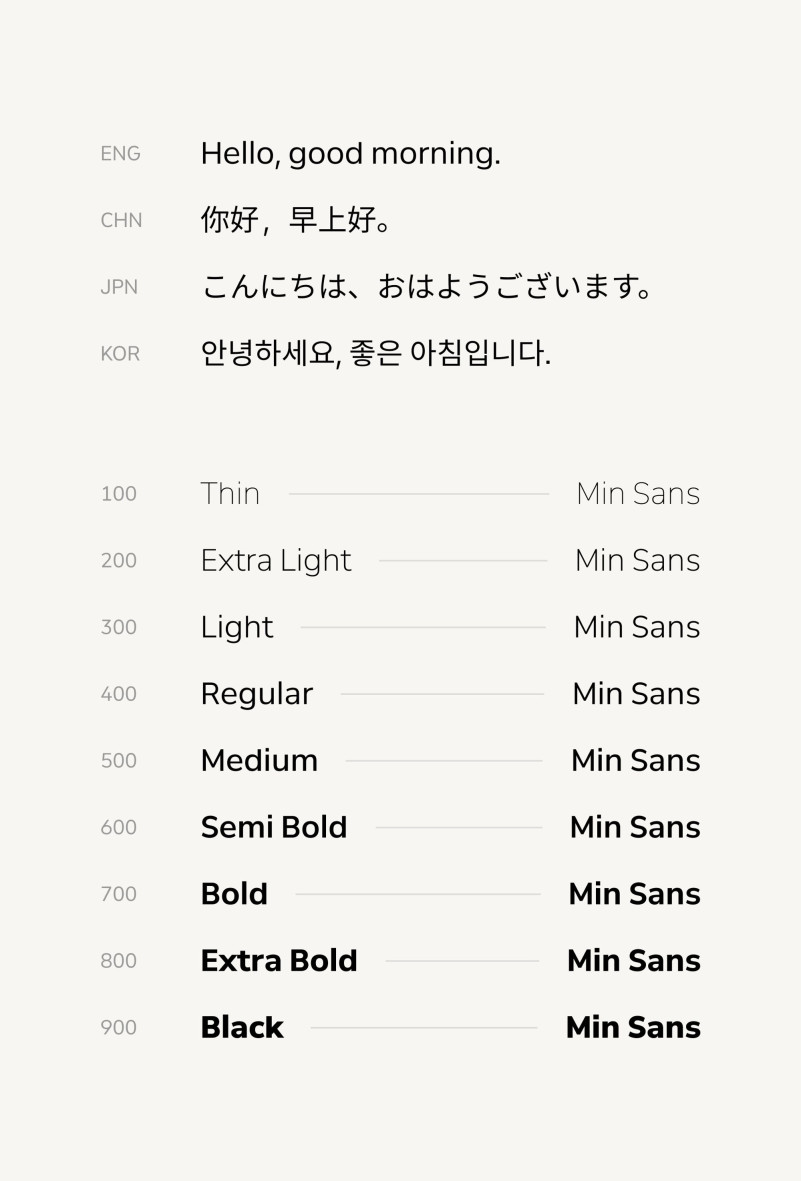Select the CHN language label
This screenshot has width=801, height=1181.
pos(121,220)
